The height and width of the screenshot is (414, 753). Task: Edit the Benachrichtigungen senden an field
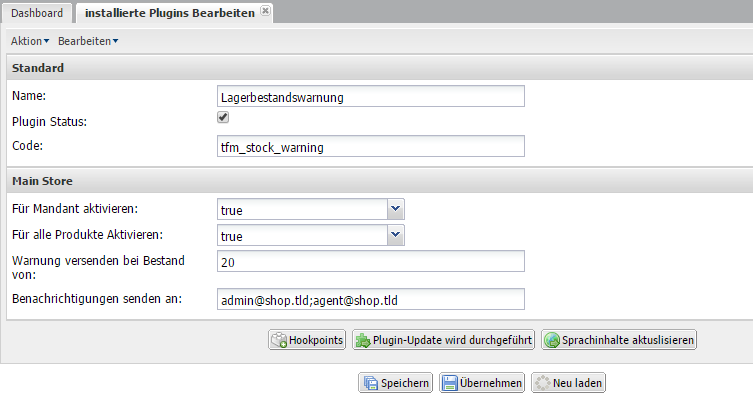click(x=370, y=300)
